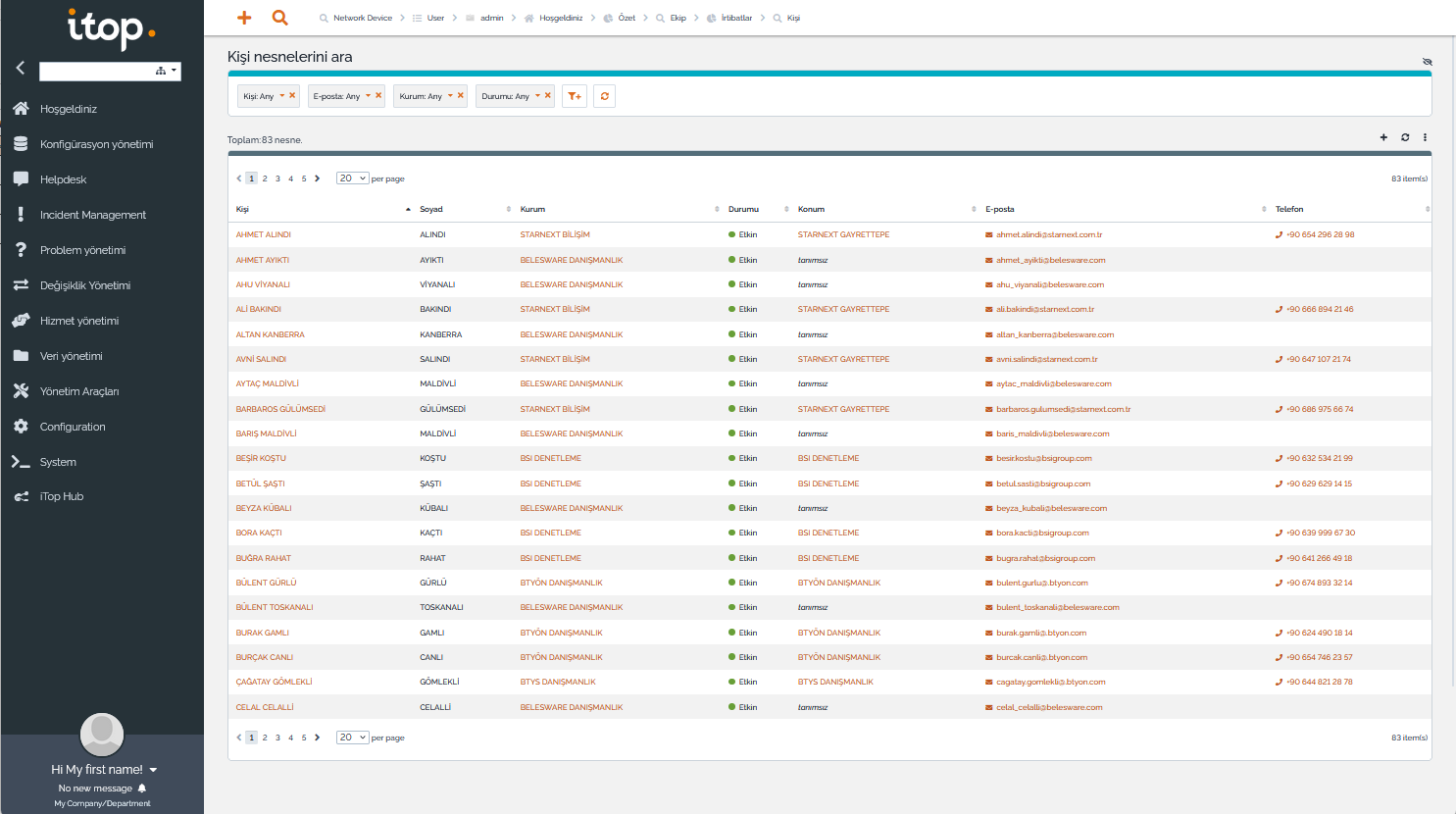Open global search magnifier in top bar
The image size is (1456, 814).
tap(279, 18)
